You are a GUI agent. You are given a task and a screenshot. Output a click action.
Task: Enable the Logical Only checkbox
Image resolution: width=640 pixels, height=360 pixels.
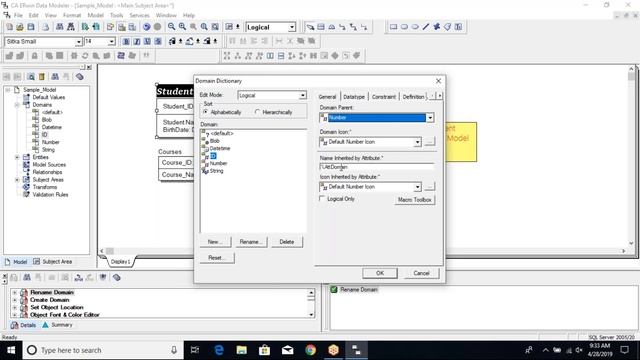click(322, 199)
